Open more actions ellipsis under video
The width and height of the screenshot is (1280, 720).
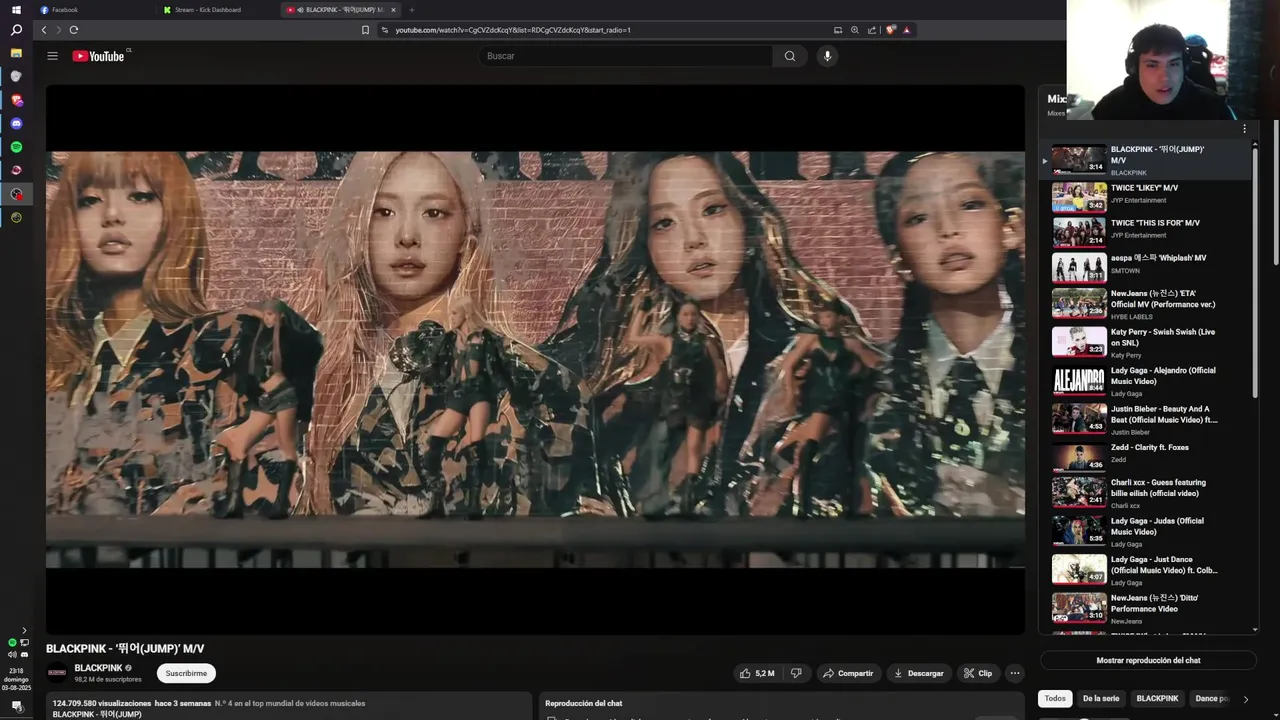tap(1014, 673)
